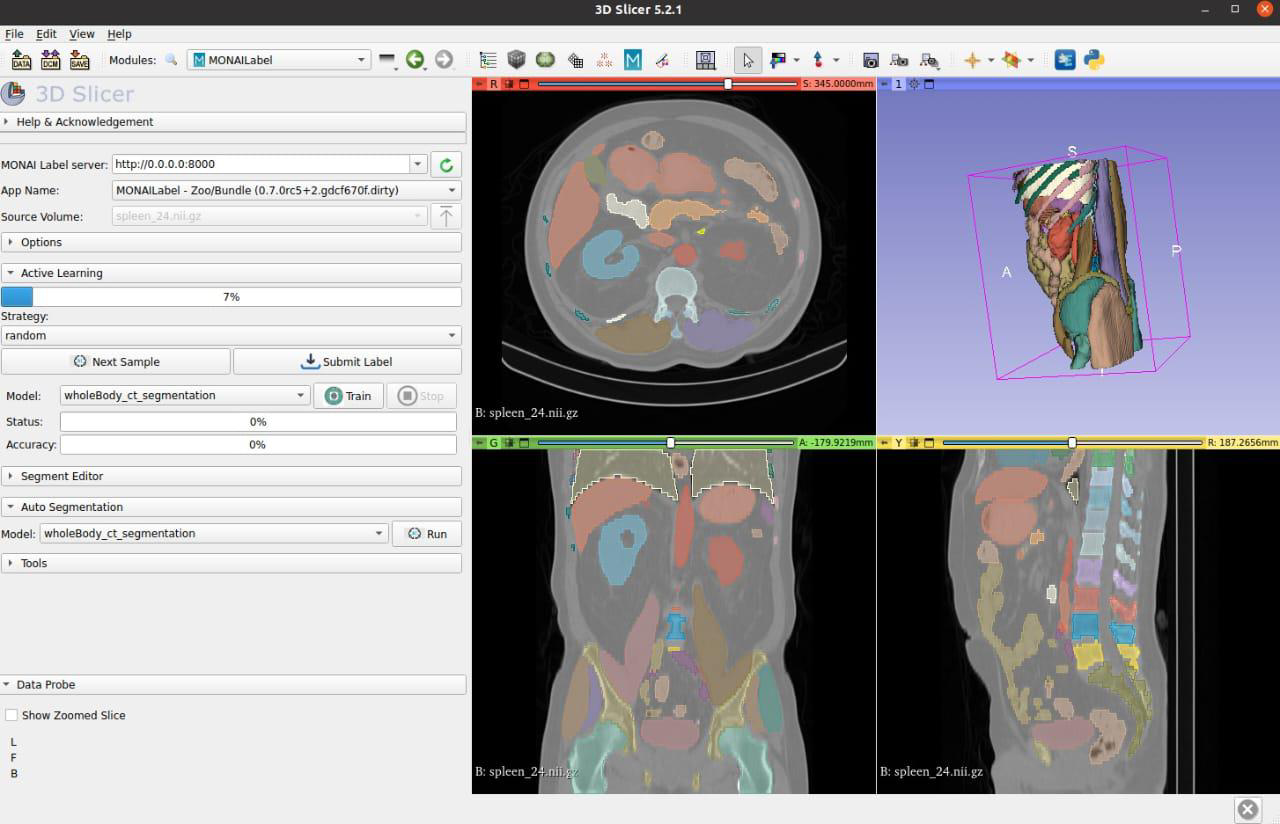Select the mouse pointer interaction mode
The width and height of the screenshot is (1280, 824).
tap(747, 60)
